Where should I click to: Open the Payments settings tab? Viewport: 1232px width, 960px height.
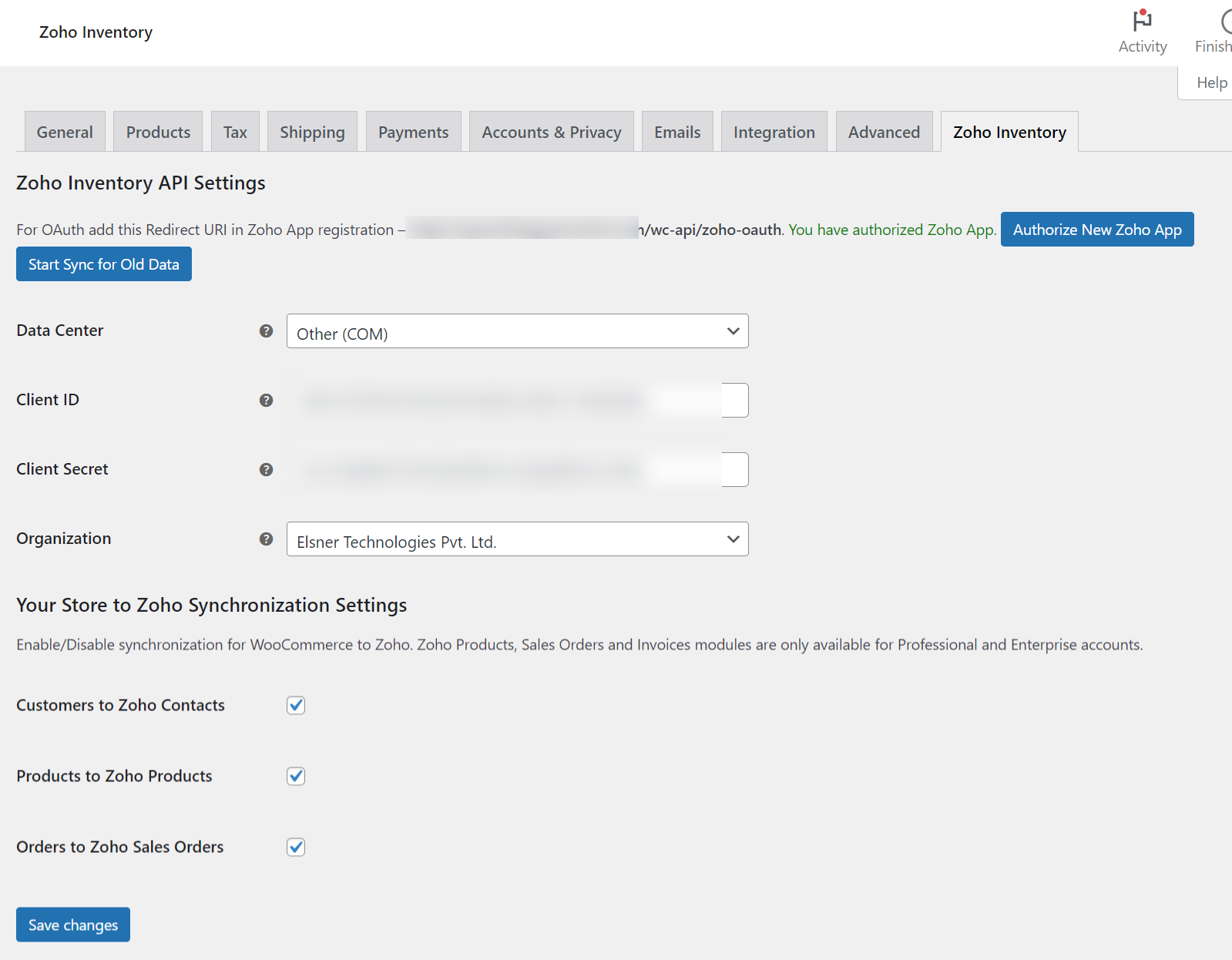pyautogui.click(x=413, y=133)
